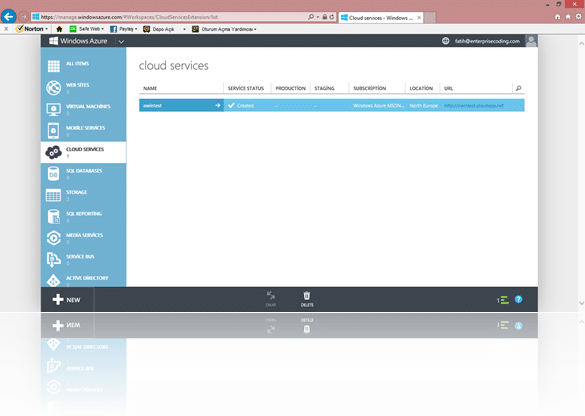This screenshot has width=585, height=416.
Task: Open the Media Services play icon
Action: 53,238
